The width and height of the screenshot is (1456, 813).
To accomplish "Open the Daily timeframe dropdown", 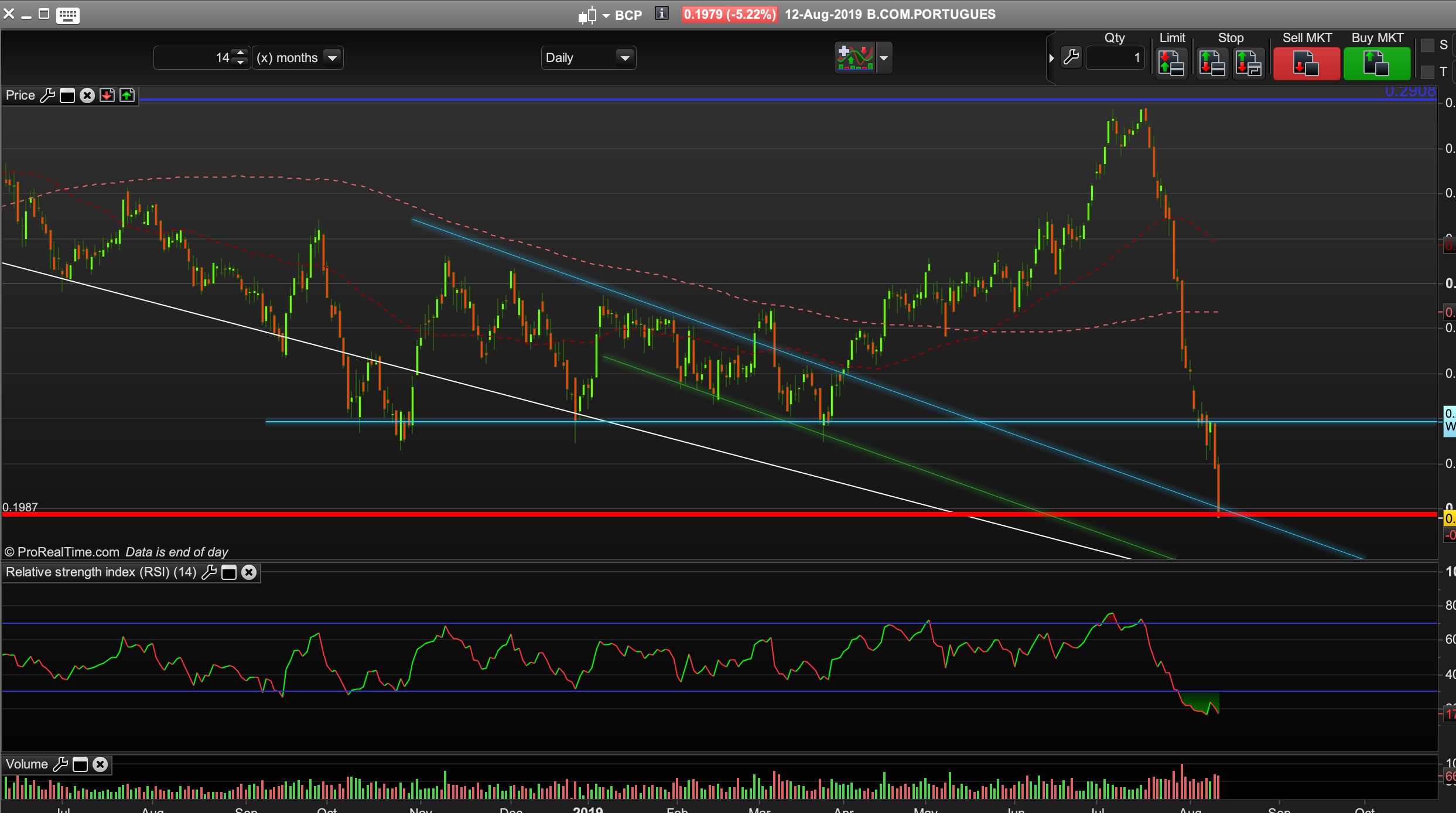I will (x=624, y=58).
